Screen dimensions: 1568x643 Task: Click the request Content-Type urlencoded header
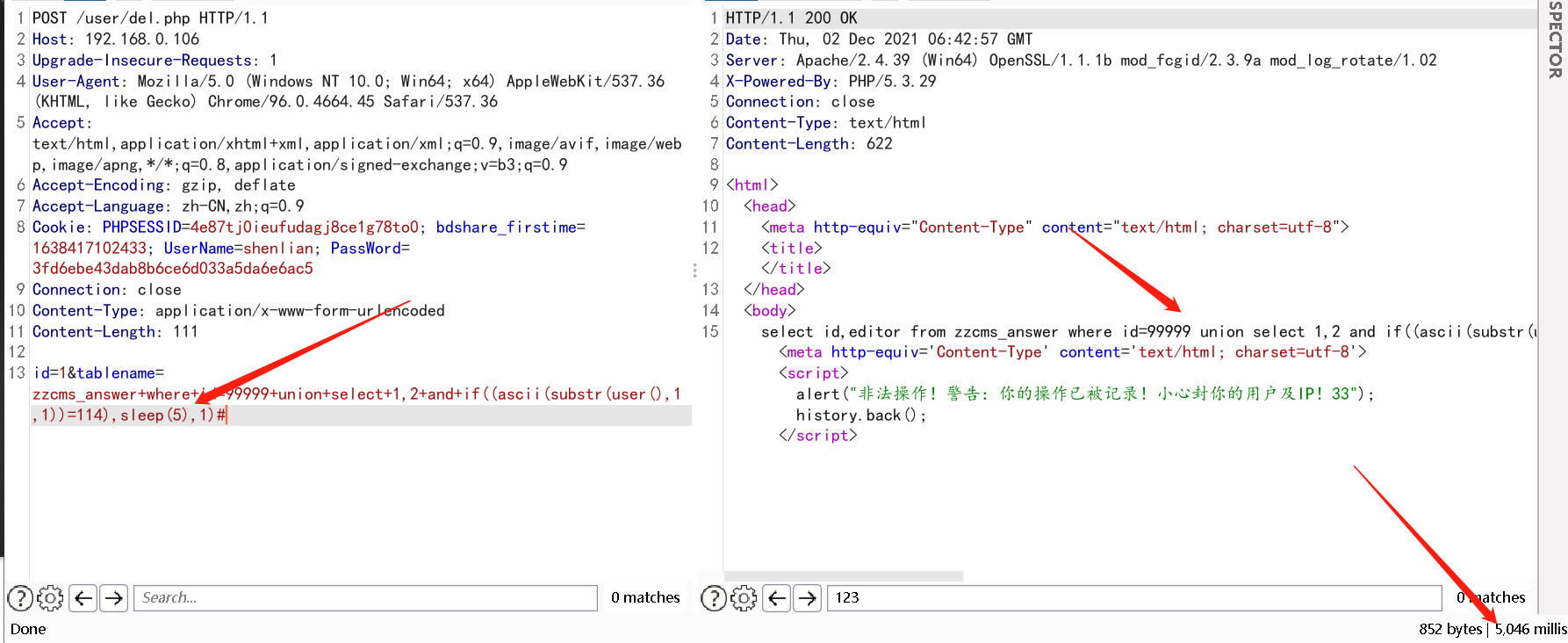click(239, 310)
